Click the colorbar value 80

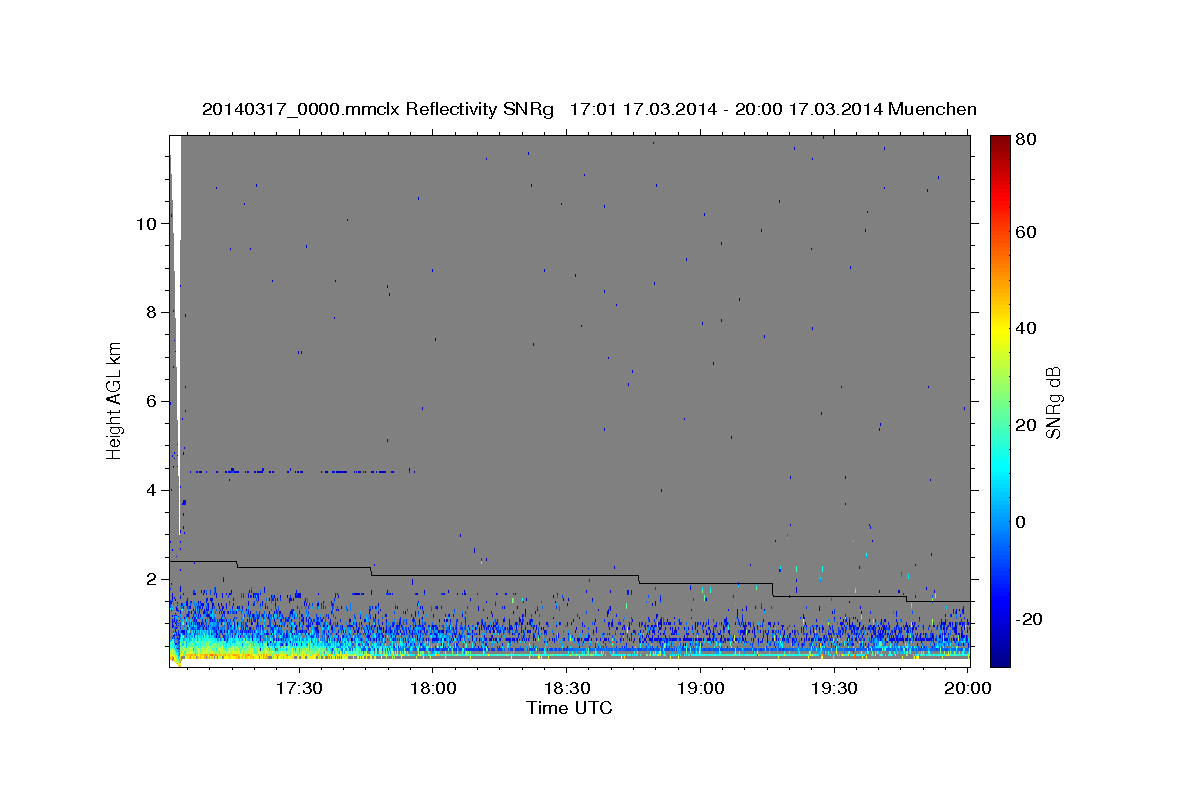(1025, 139)
